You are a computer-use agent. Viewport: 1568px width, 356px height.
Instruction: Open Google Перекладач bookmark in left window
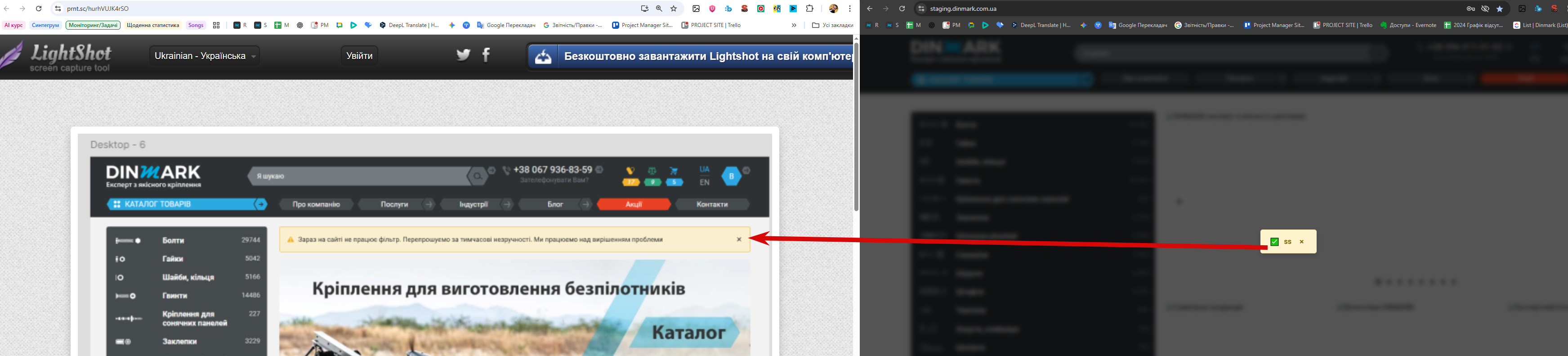[506, 25]
